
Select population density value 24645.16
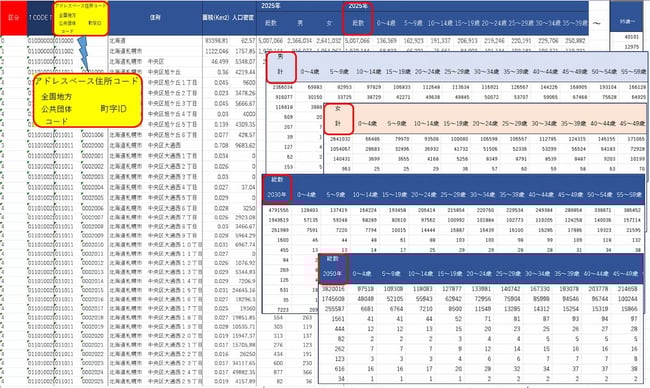[244, 290]
